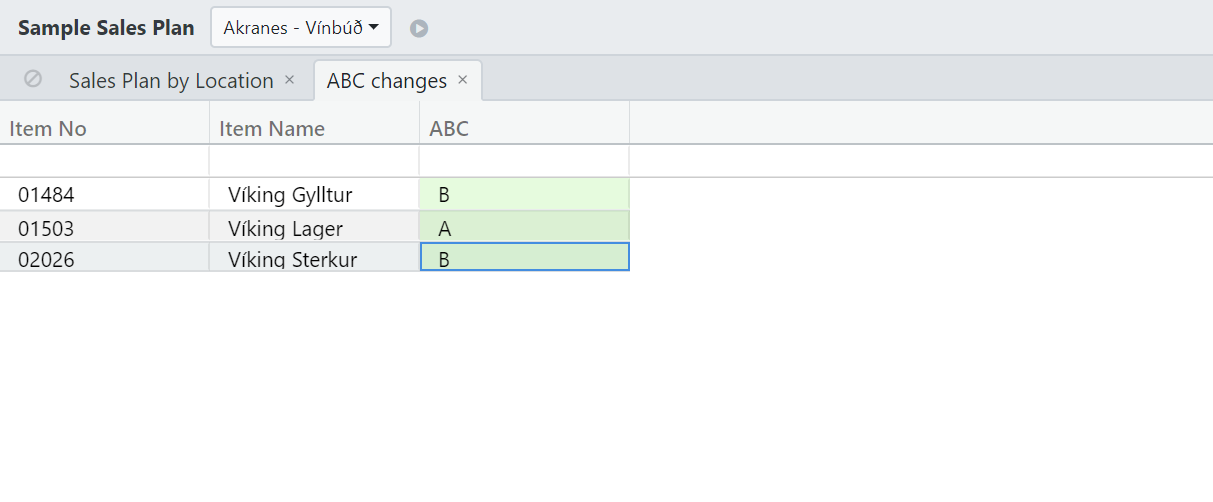This screenshot has width=1213, height=502.
Task: Click the filter field under Item Name
Action: 314,161
